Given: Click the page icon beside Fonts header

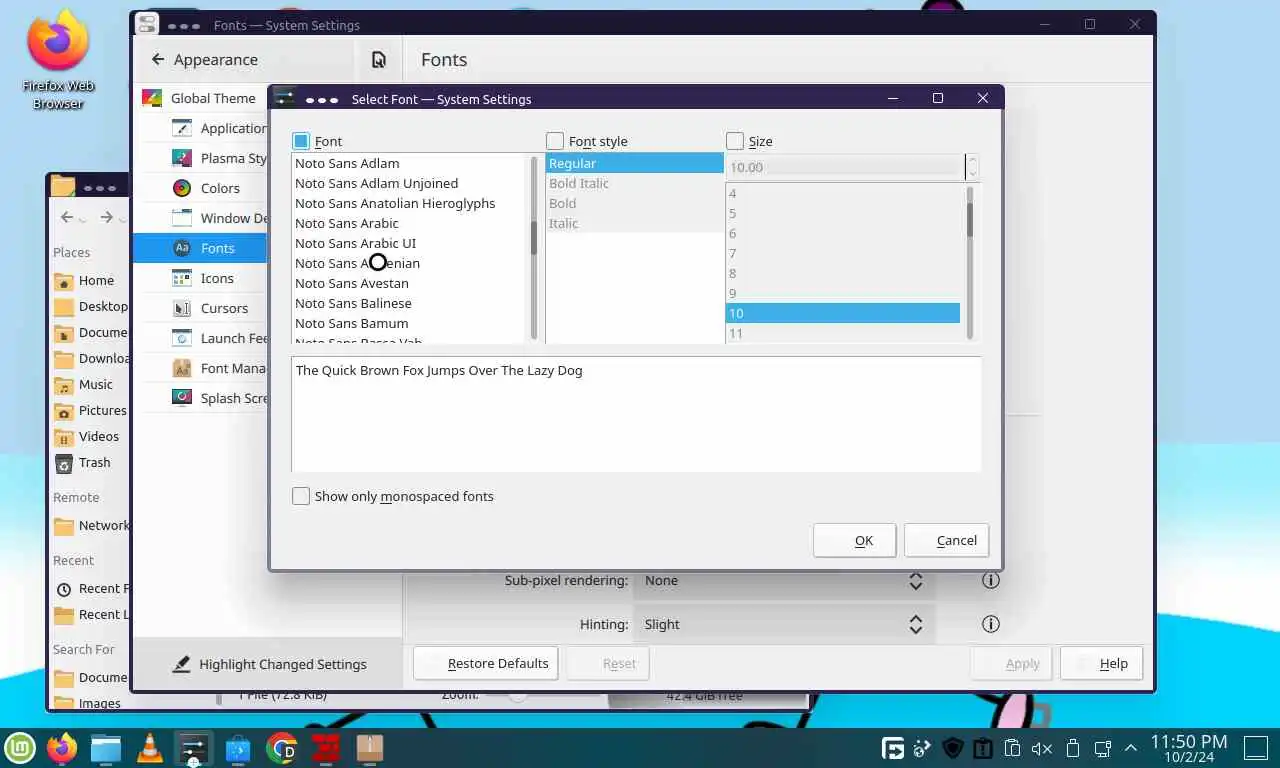Looking at the screenshot, I should pyautogui.click(x=378, y=60).
